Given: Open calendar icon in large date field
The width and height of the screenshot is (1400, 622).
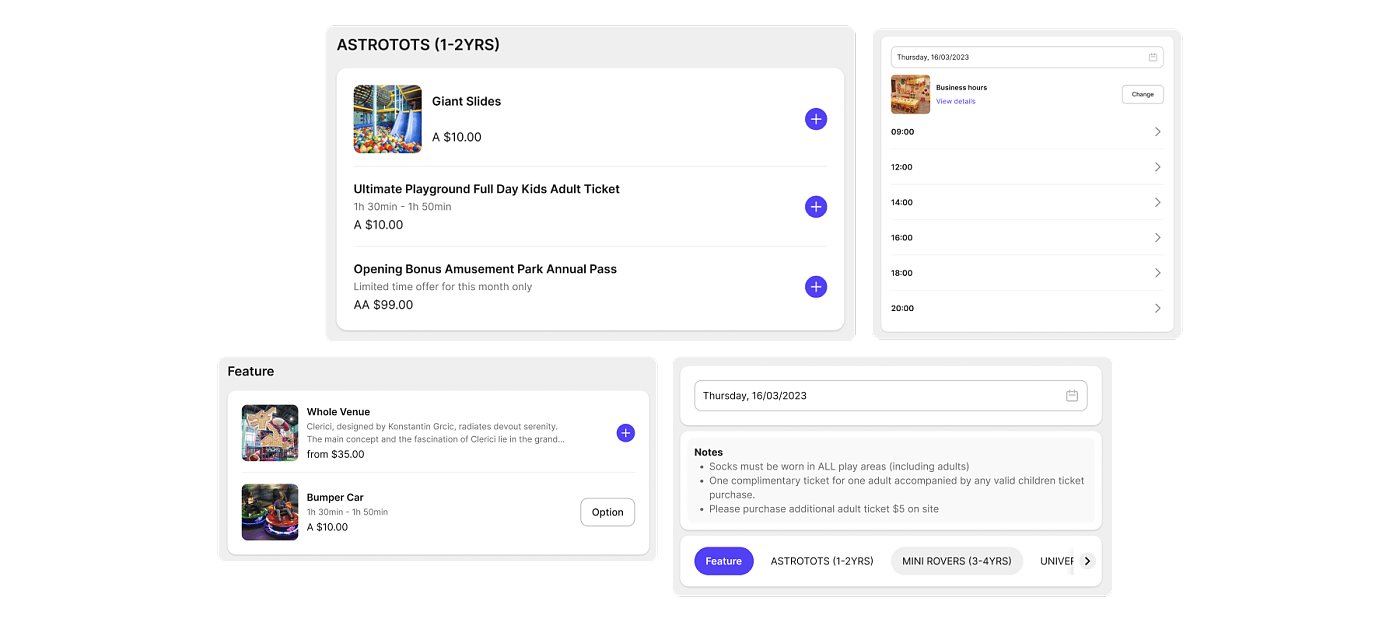Looking at the screenshot, I should [1072, 396].
